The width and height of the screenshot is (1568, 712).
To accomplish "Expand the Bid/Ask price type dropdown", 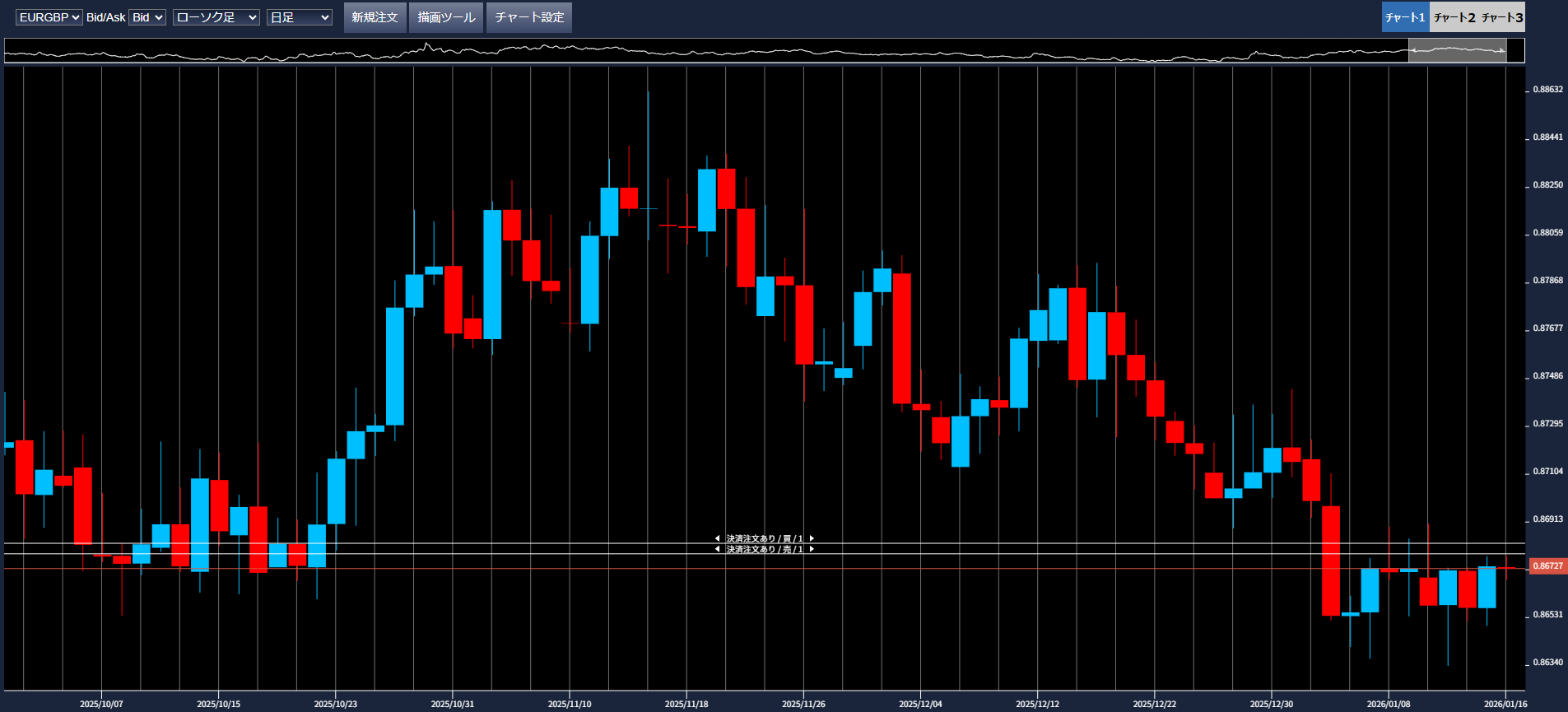I will [x=147, y=17].
